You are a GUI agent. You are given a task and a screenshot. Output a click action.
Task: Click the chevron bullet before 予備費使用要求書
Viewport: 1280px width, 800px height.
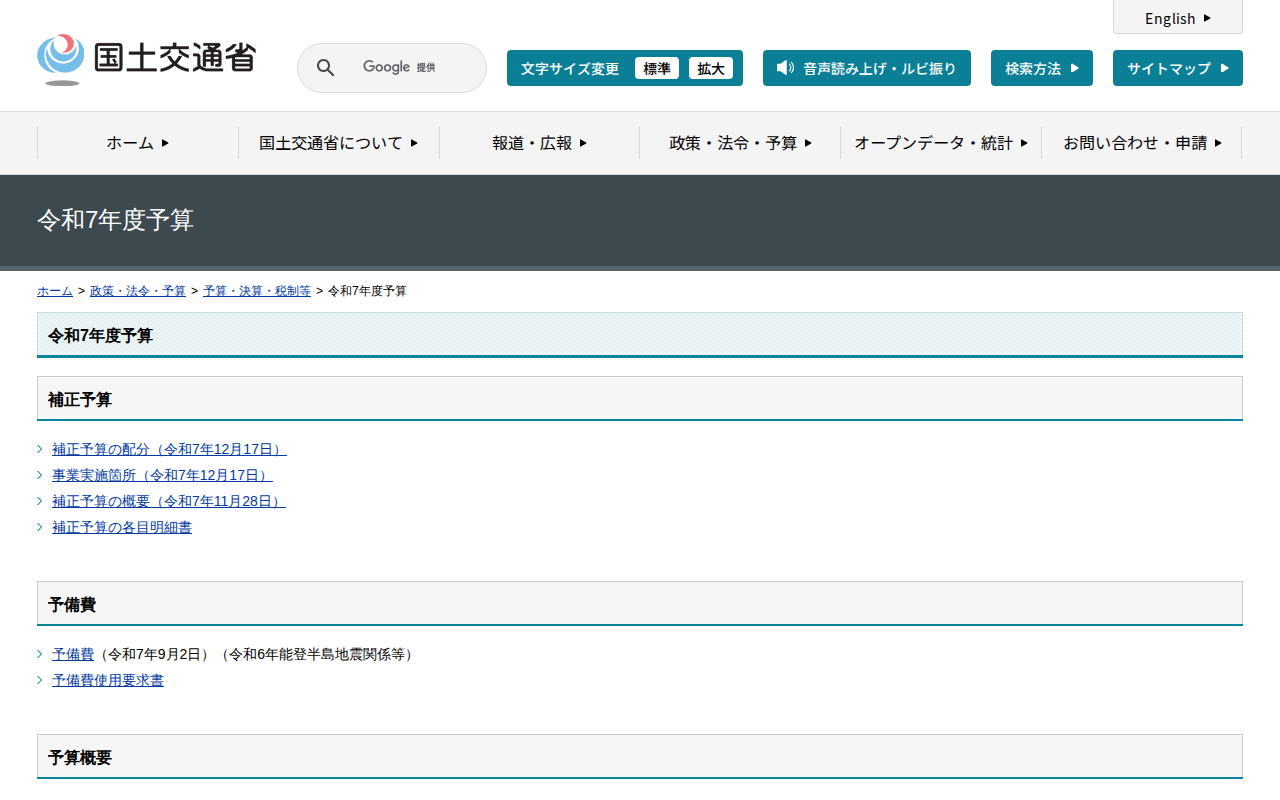(40, 680)
